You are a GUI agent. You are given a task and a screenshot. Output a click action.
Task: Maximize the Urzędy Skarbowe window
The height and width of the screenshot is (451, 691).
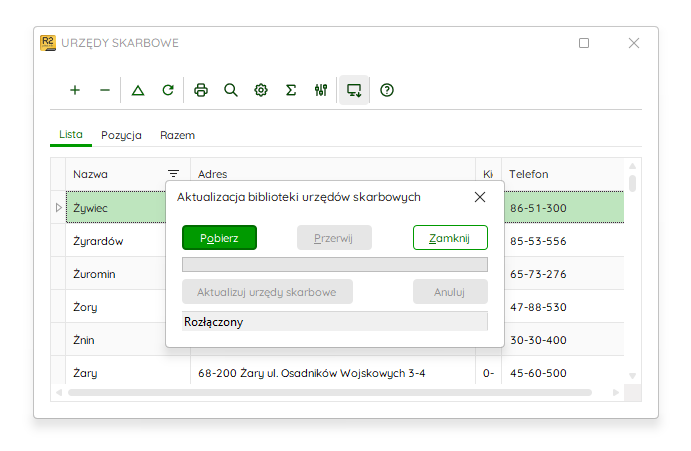pos(584,43)
